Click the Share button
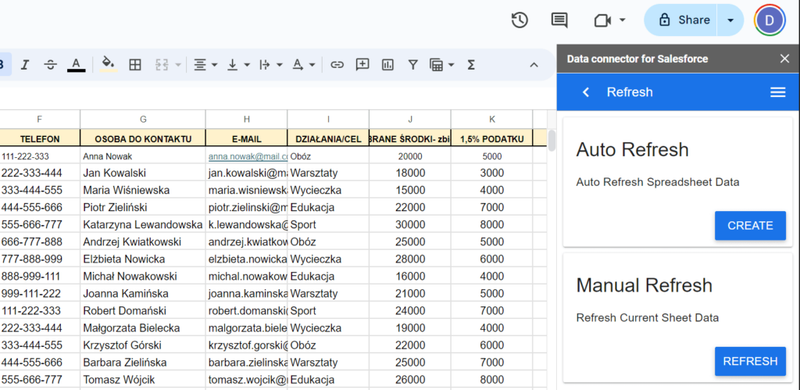 point(681,20)
